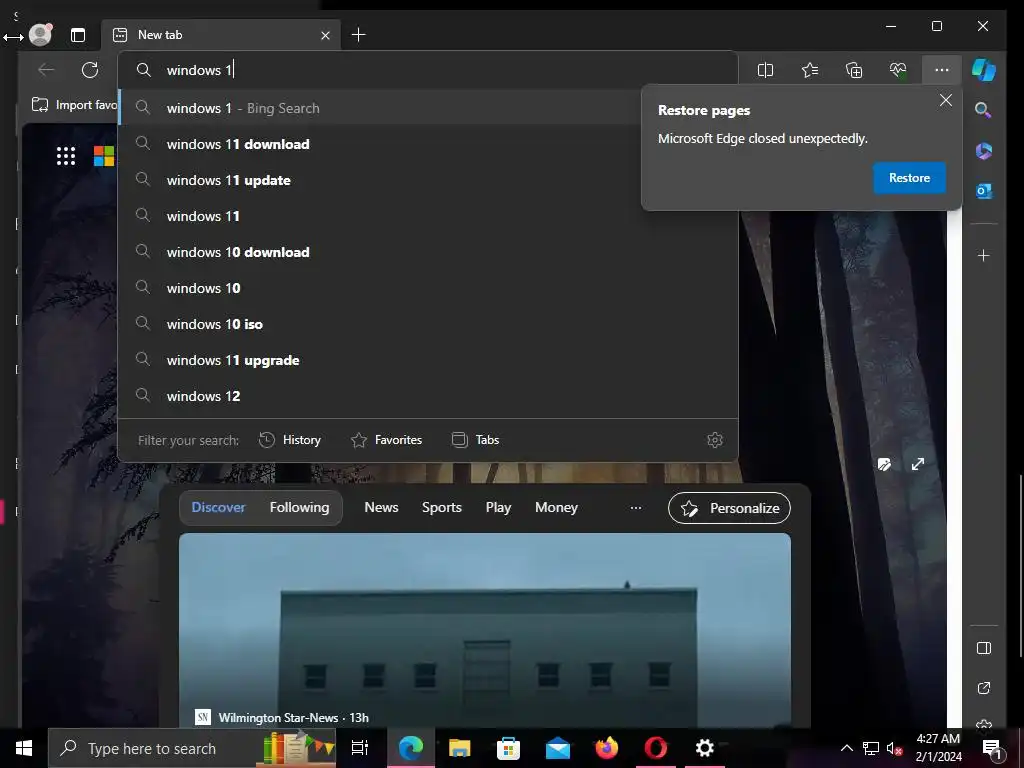Viewport: 1024px width, 768px height.
Task: Open the Wilmington Star-News article image
Action: point(485,630)
